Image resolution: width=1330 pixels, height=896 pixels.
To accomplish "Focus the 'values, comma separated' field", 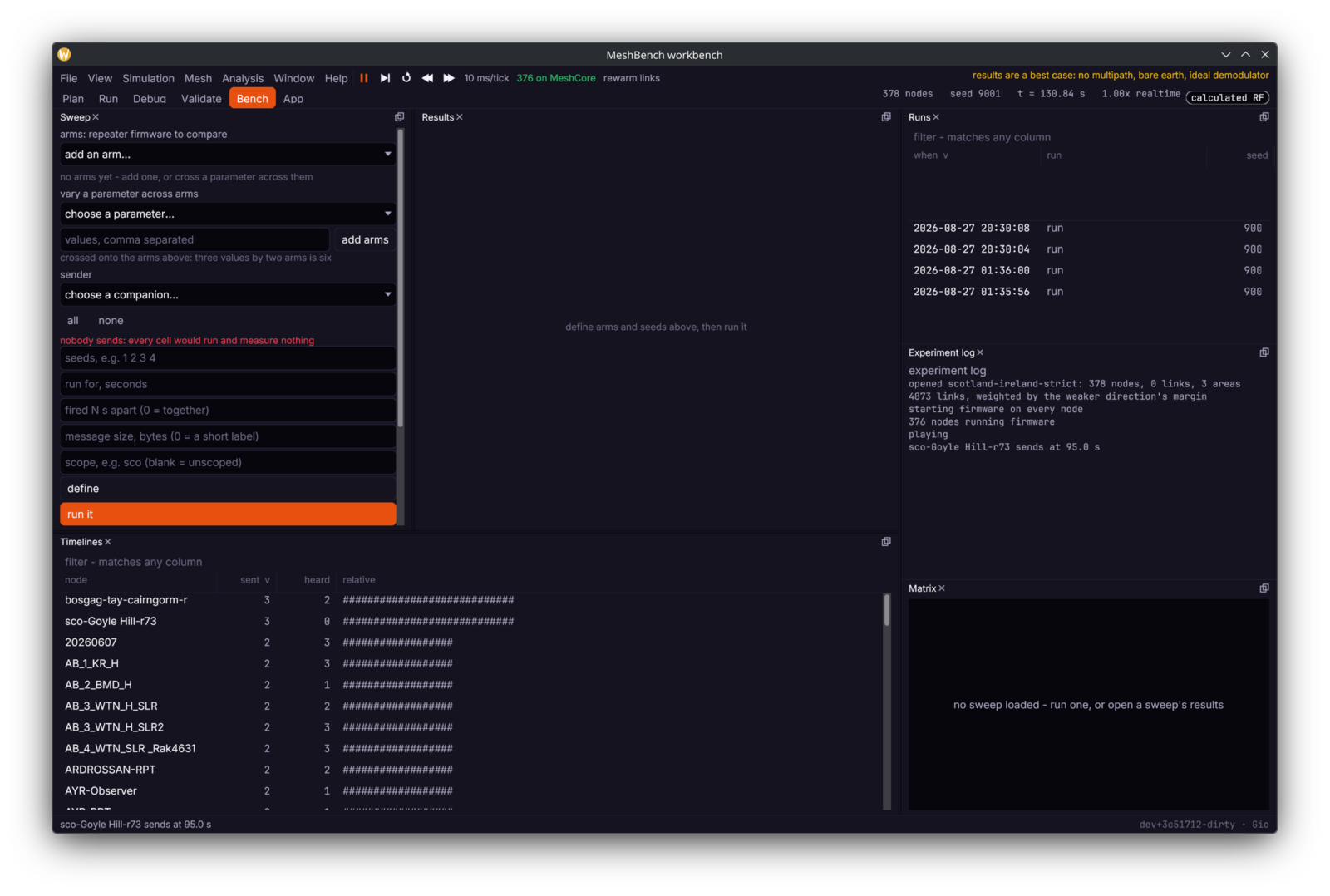I will [x=195, y=239].
